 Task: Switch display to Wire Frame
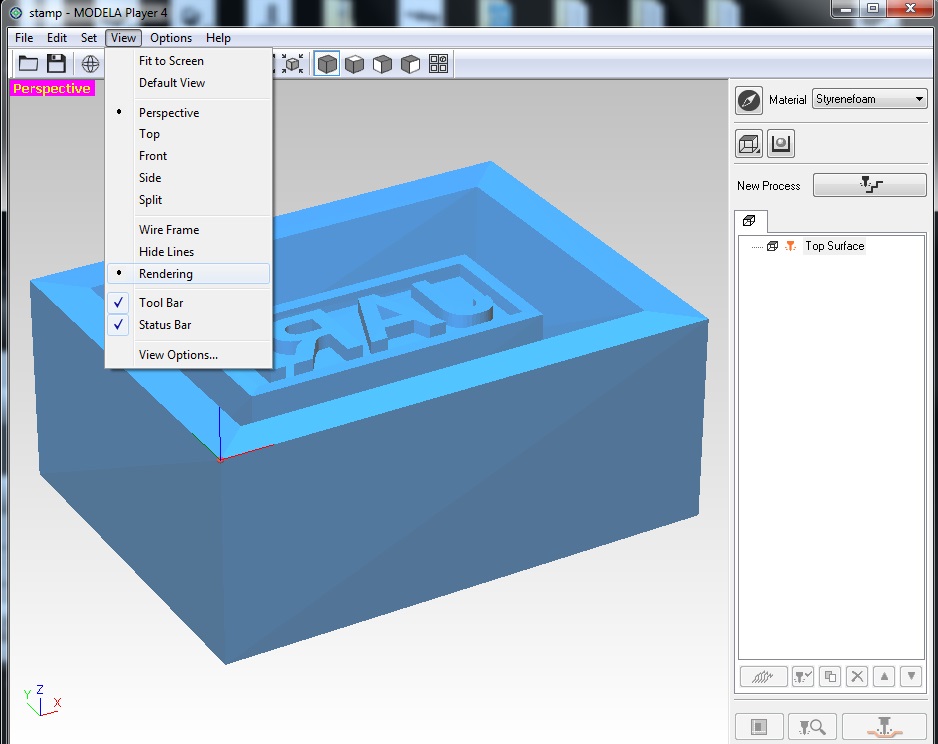pyautogui.click(x=188, y=230)
